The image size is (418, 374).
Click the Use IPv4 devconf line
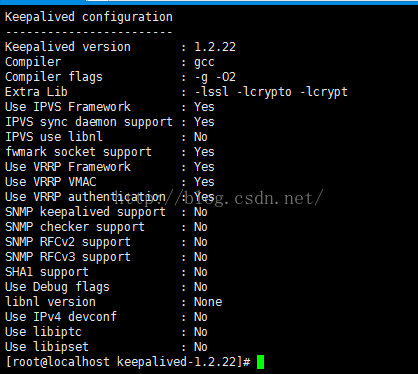[x=106, y=317]
